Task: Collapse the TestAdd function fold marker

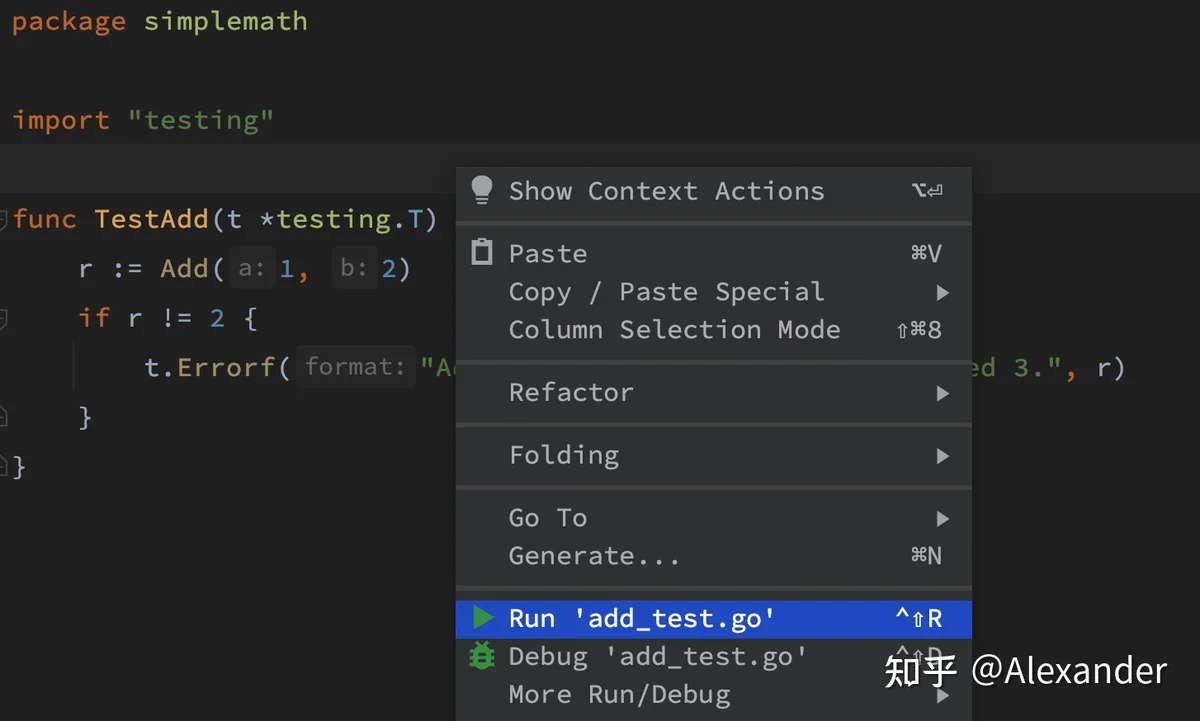Action: point(3,219)
